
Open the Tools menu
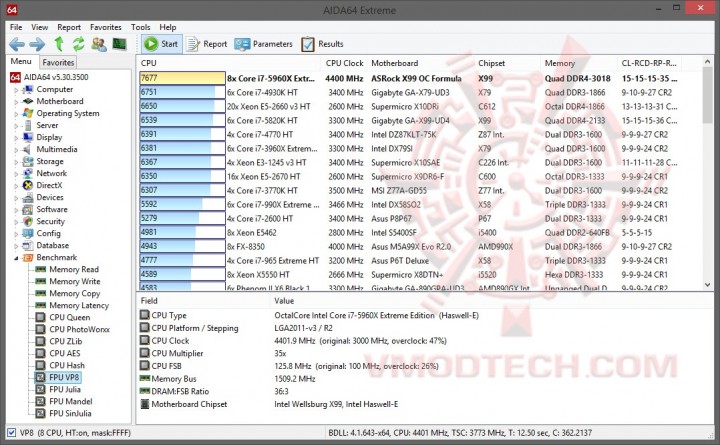click(141, 27)
